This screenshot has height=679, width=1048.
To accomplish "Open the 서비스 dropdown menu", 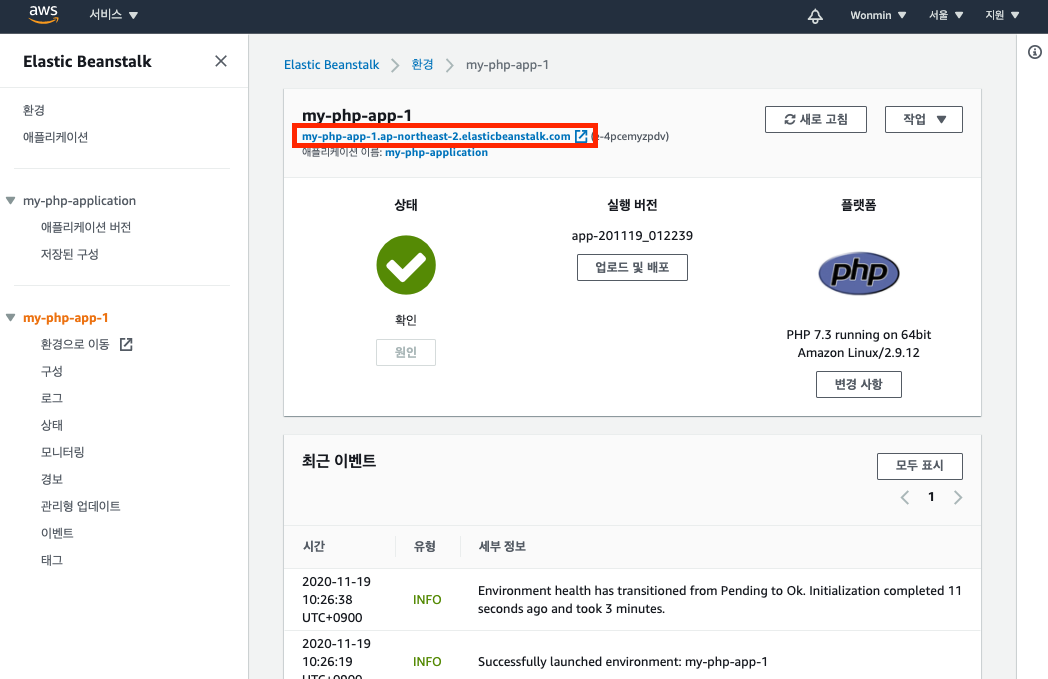I will click(114, 15).
